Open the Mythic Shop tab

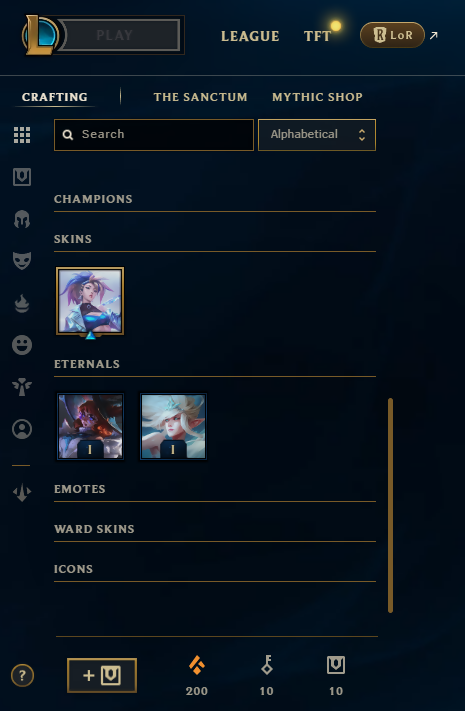317,97
